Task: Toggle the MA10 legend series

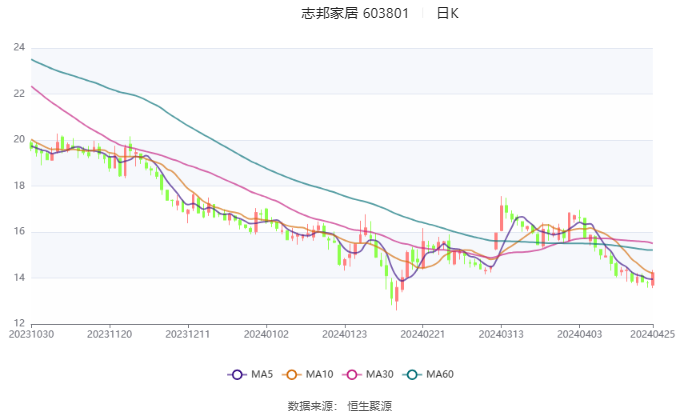Action: click(x=308, y=374)
